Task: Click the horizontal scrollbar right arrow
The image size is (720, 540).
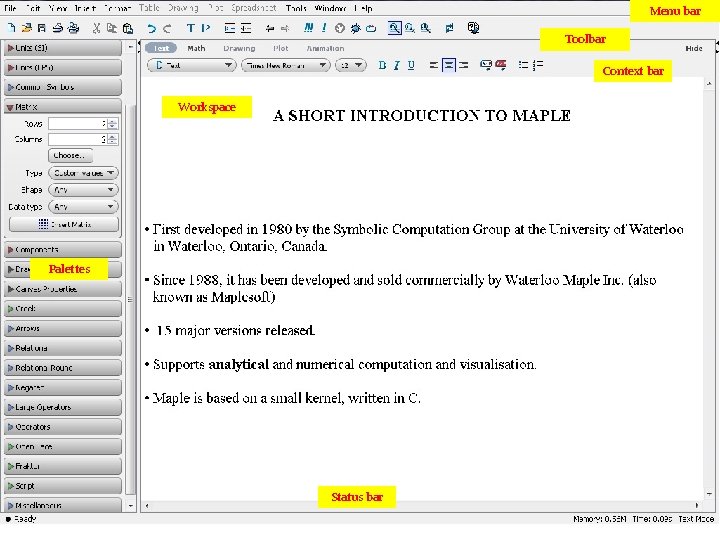Action: pos(697,505)
